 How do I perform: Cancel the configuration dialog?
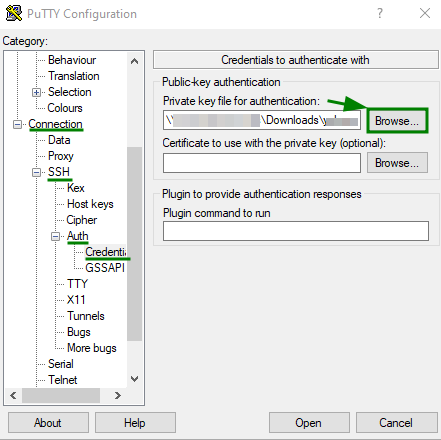396,423
